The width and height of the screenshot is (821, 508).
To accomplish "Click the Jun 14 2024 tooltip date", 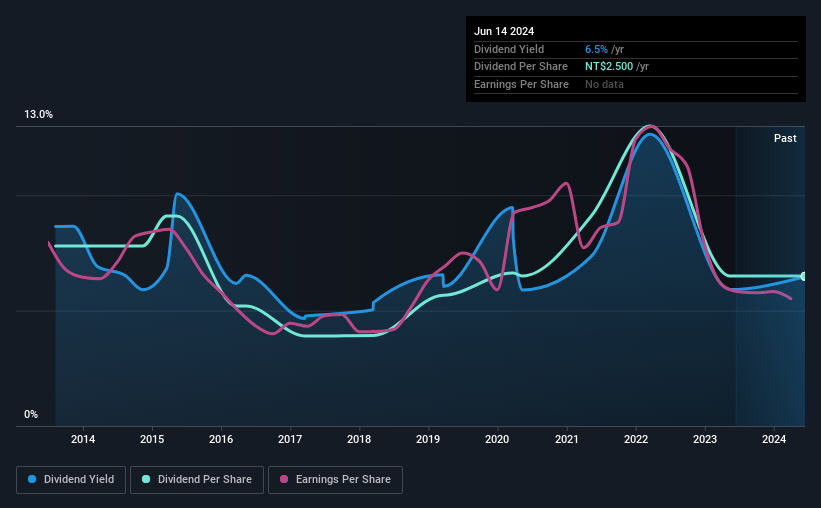I will click(x=504, y=31).
